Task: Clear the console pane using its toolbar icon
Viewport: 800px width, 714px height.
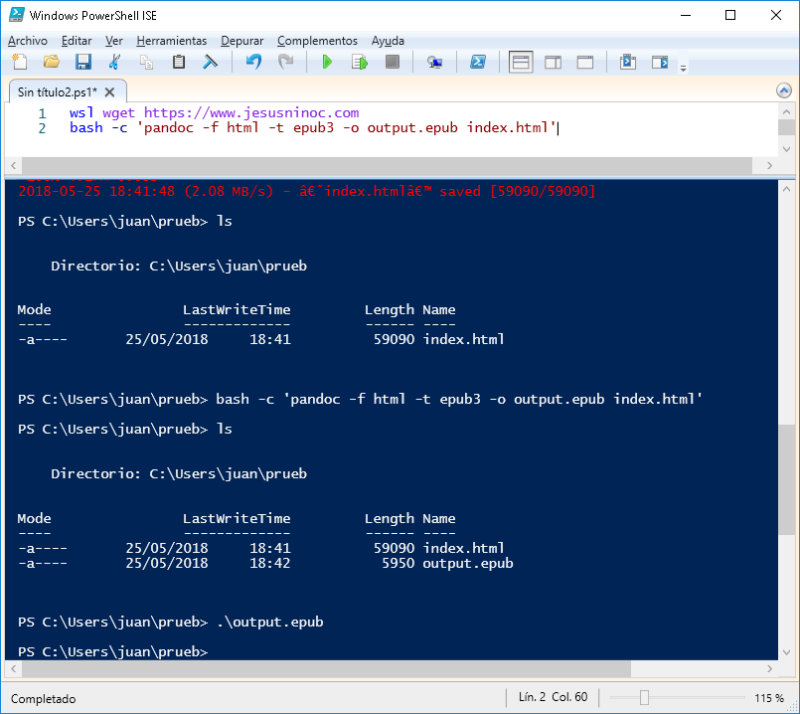Action: tap(211, 62)
